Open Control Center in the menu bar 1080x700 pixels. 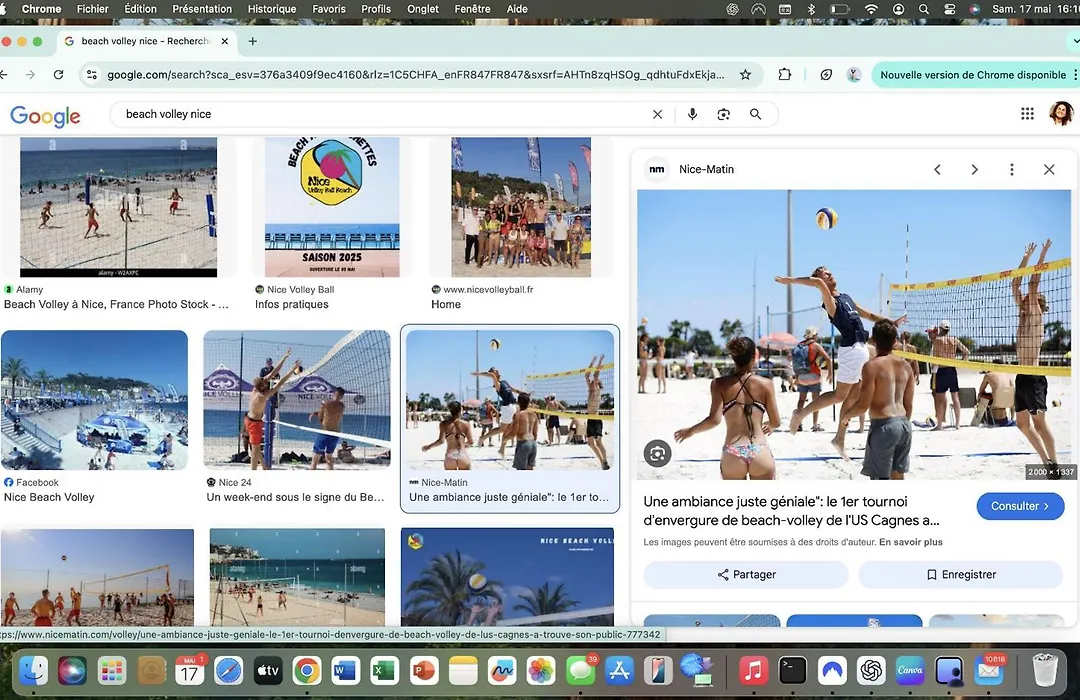point(949,9)
